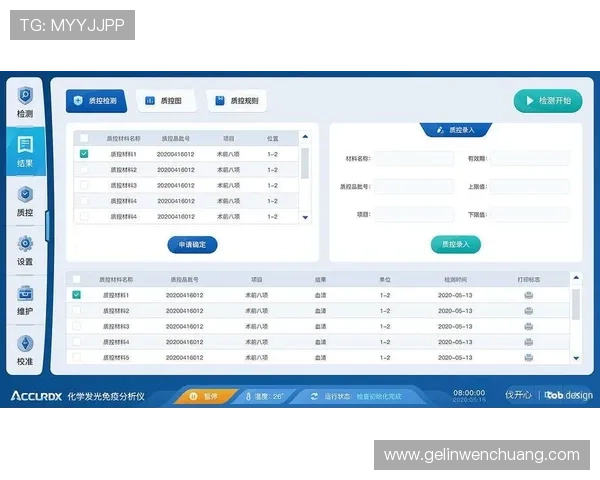The width and height of the screenshot is (600, 480).
Task: Click the 位置 column header in upper table
Action: tap(272, 139)
